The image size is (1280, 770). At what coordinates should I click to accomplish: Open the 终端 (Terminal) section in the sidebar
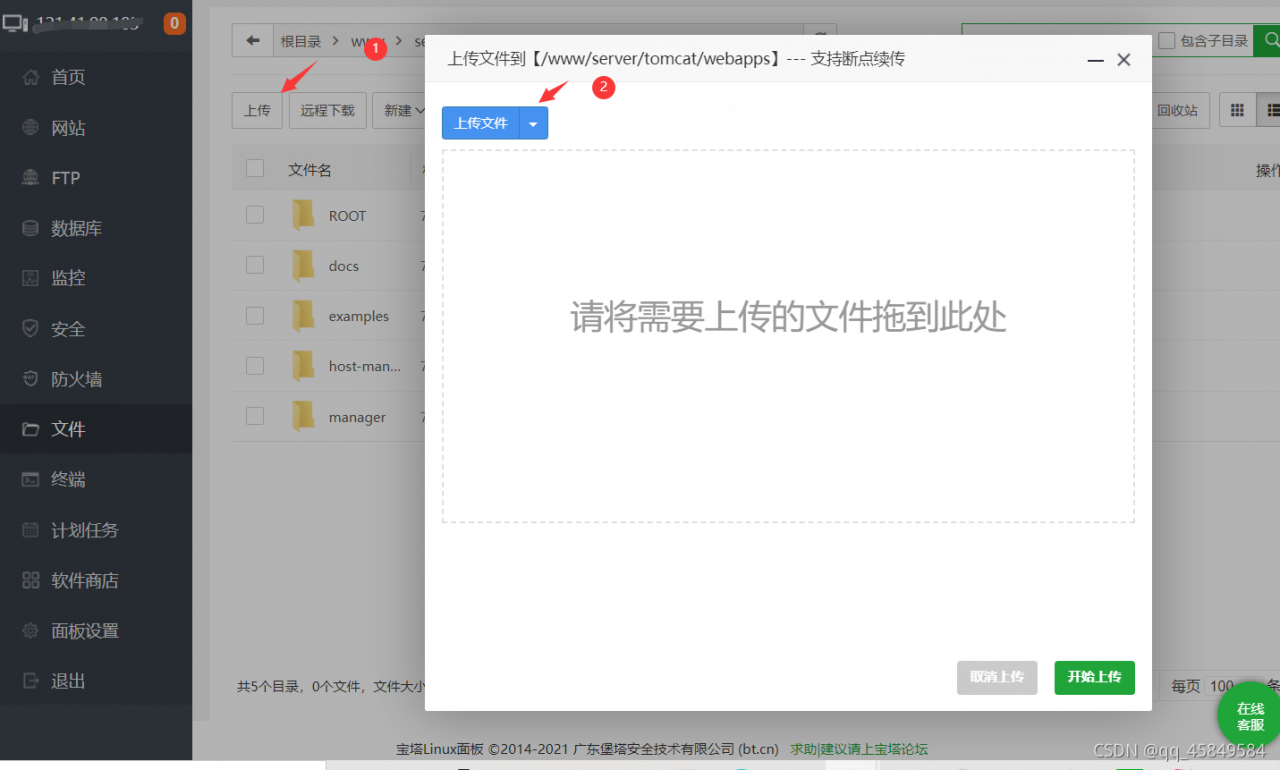click(68, 479)
